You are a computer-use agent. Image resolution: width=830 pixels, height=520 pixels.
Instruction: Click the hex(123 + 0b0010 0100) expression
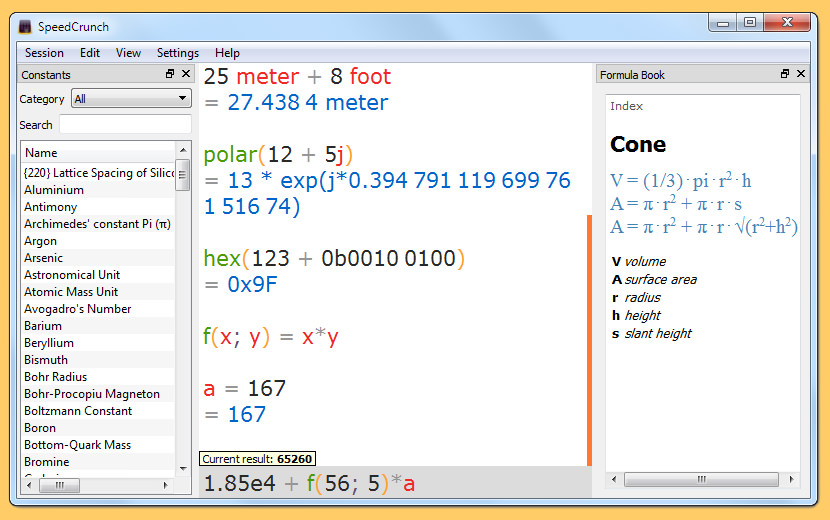tap(334, 258)
